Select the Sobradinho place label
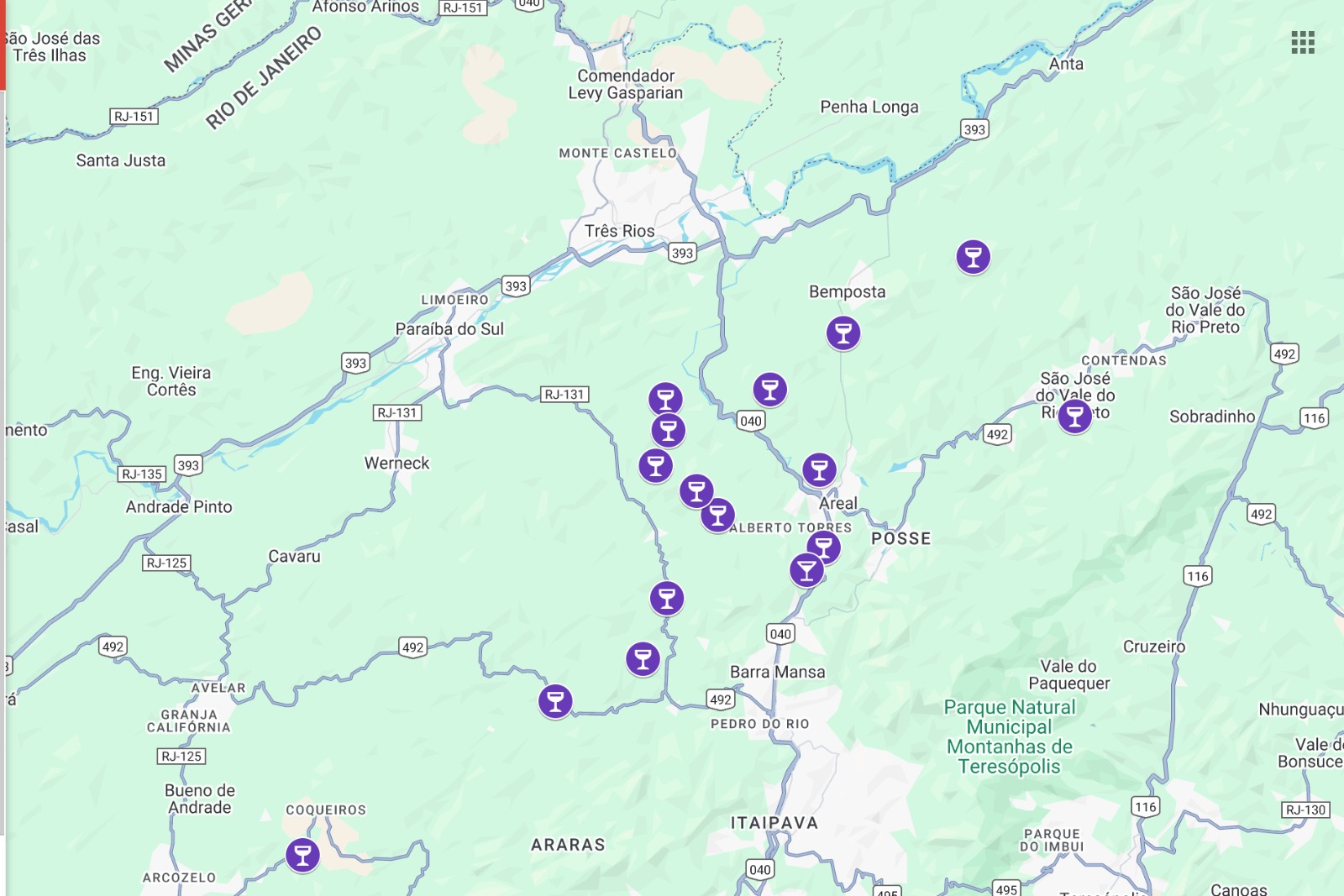 (1212, 417)
